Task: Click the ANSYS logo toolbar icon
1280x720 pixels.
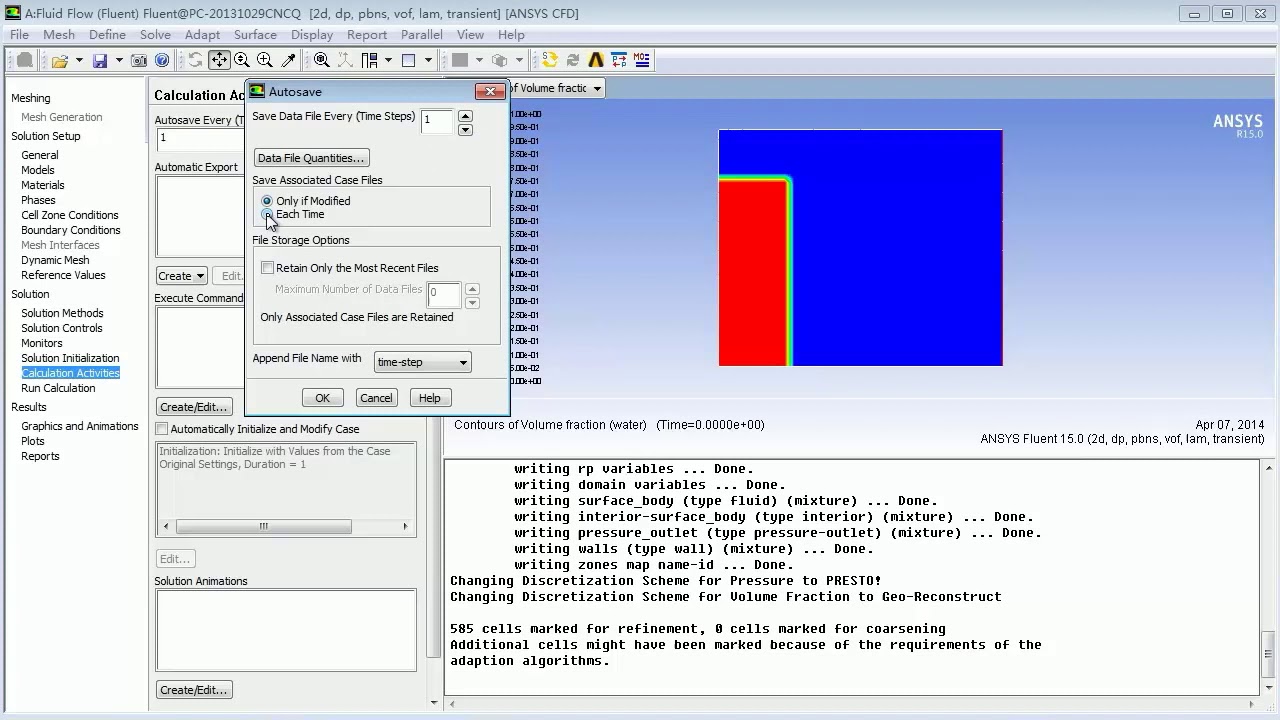Action: [596, 60]
